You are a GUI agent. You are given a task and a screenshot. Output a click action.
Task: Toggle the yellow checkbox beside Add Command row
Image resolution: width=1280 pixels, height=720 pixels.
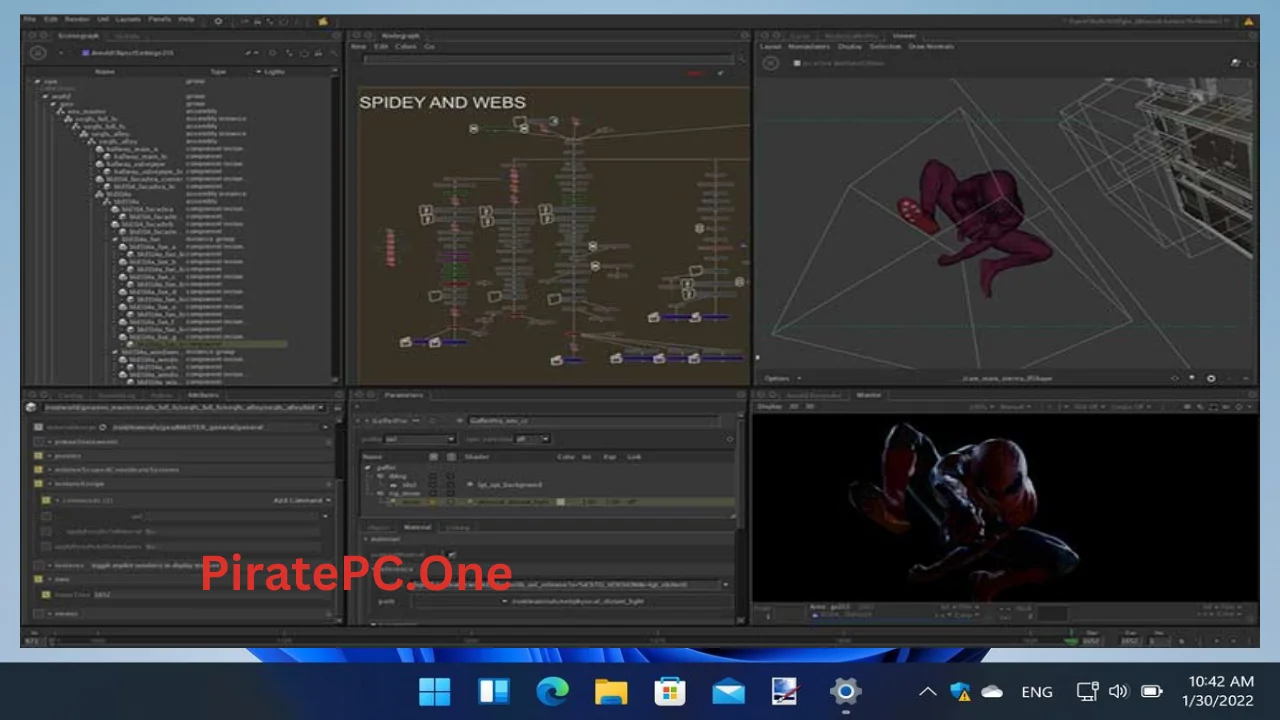pyautogui.click(x=46, y=500)
